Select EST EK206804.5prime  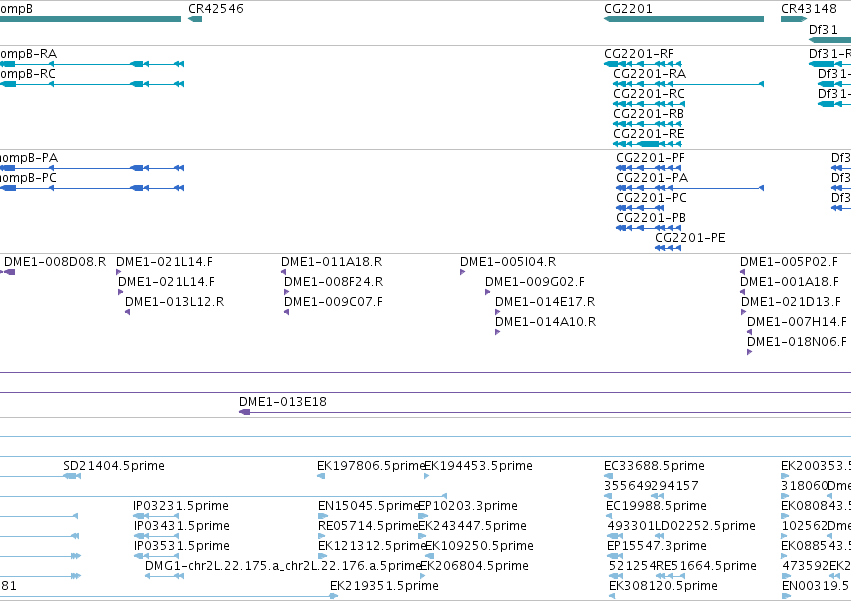(475, 567)
